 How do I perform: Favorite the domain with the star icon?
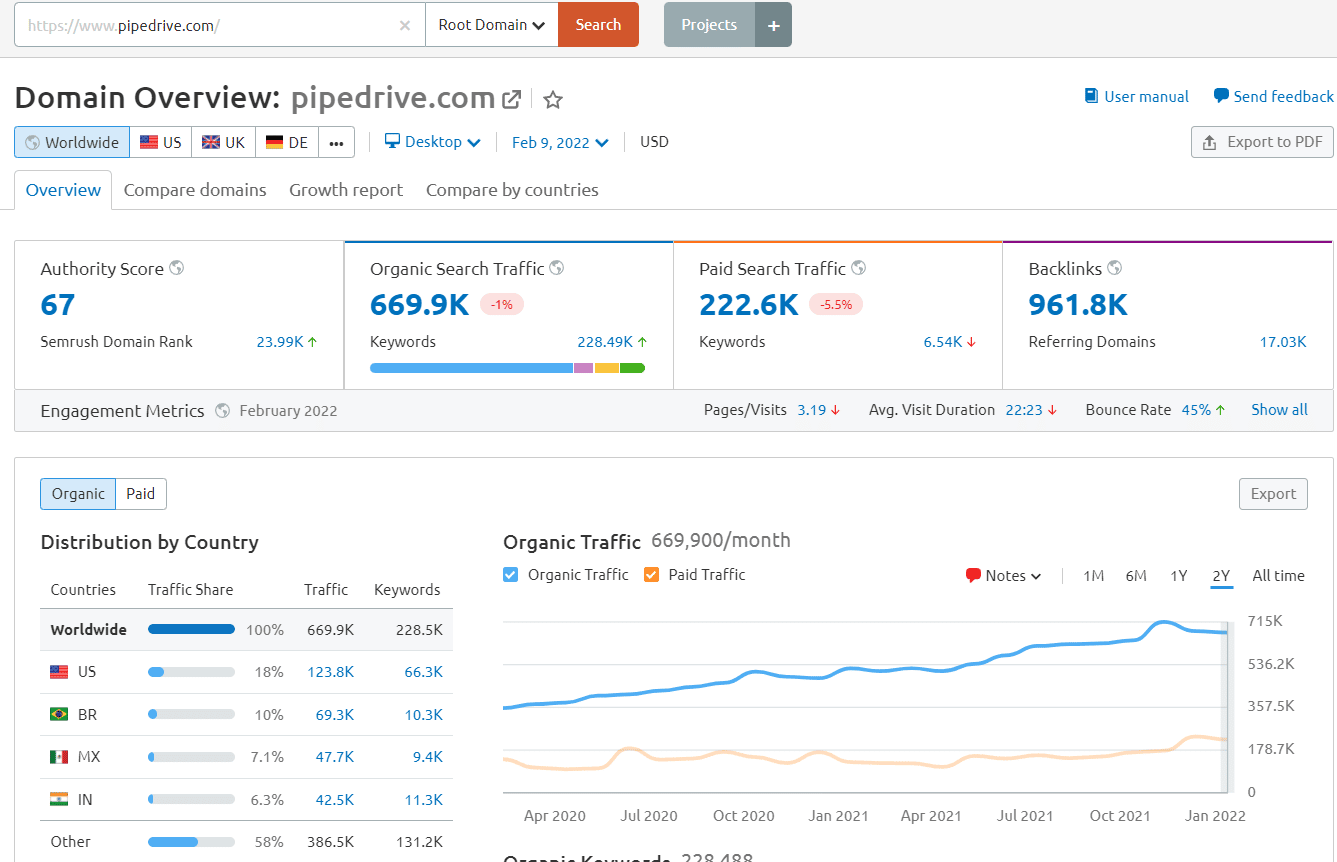[x=553, y=99]
